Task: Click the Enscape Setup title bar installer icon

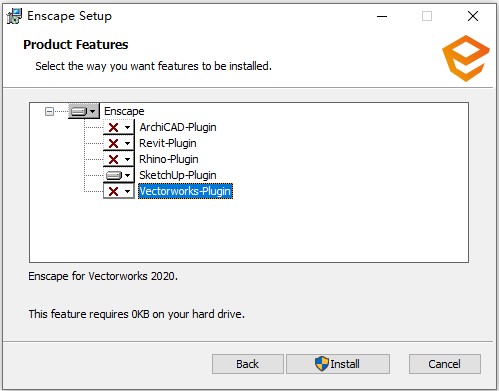Action: click(x=14, y=16)
